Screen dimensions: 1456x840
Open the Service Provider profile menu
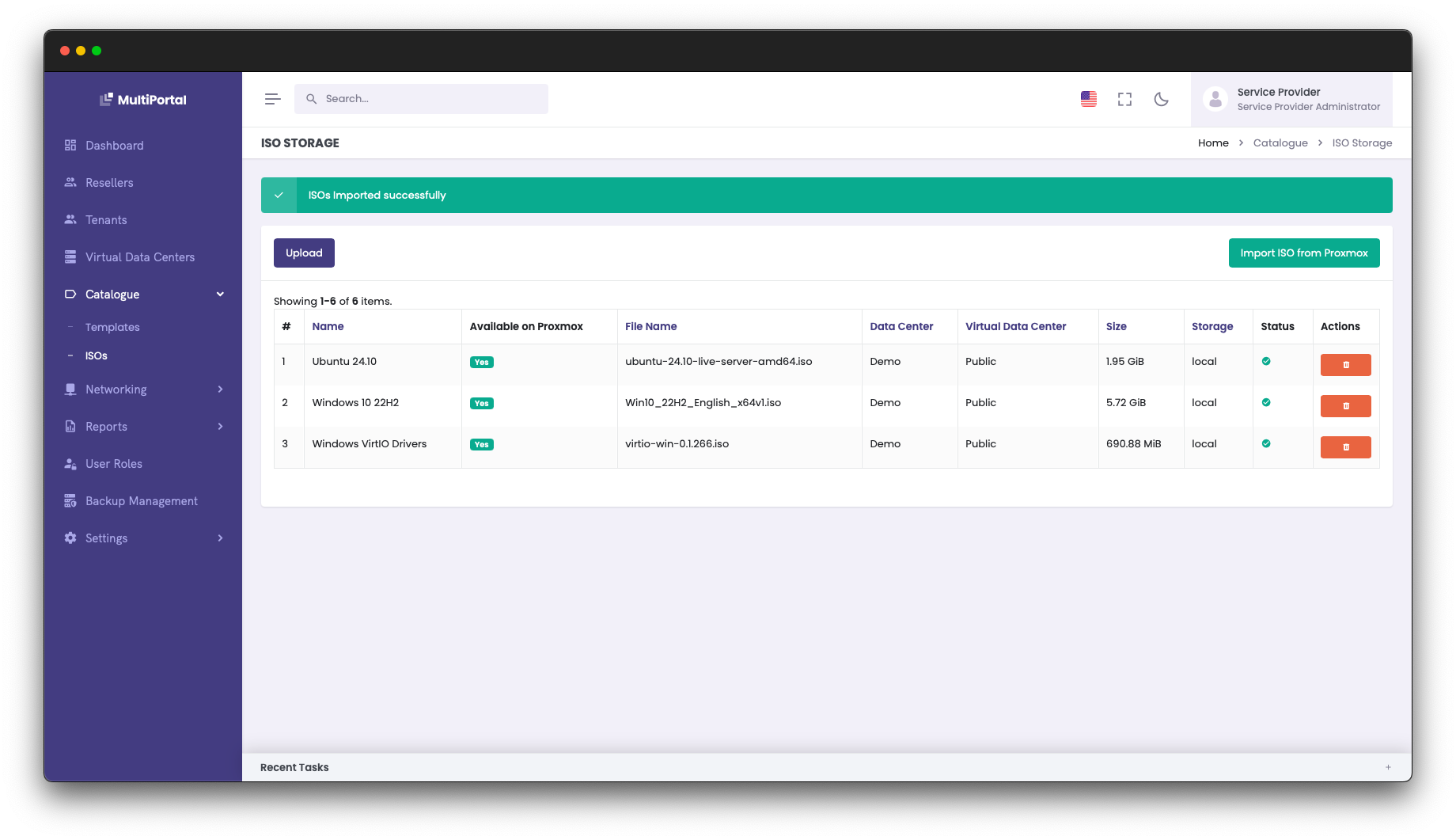[x=1291, y=100]
